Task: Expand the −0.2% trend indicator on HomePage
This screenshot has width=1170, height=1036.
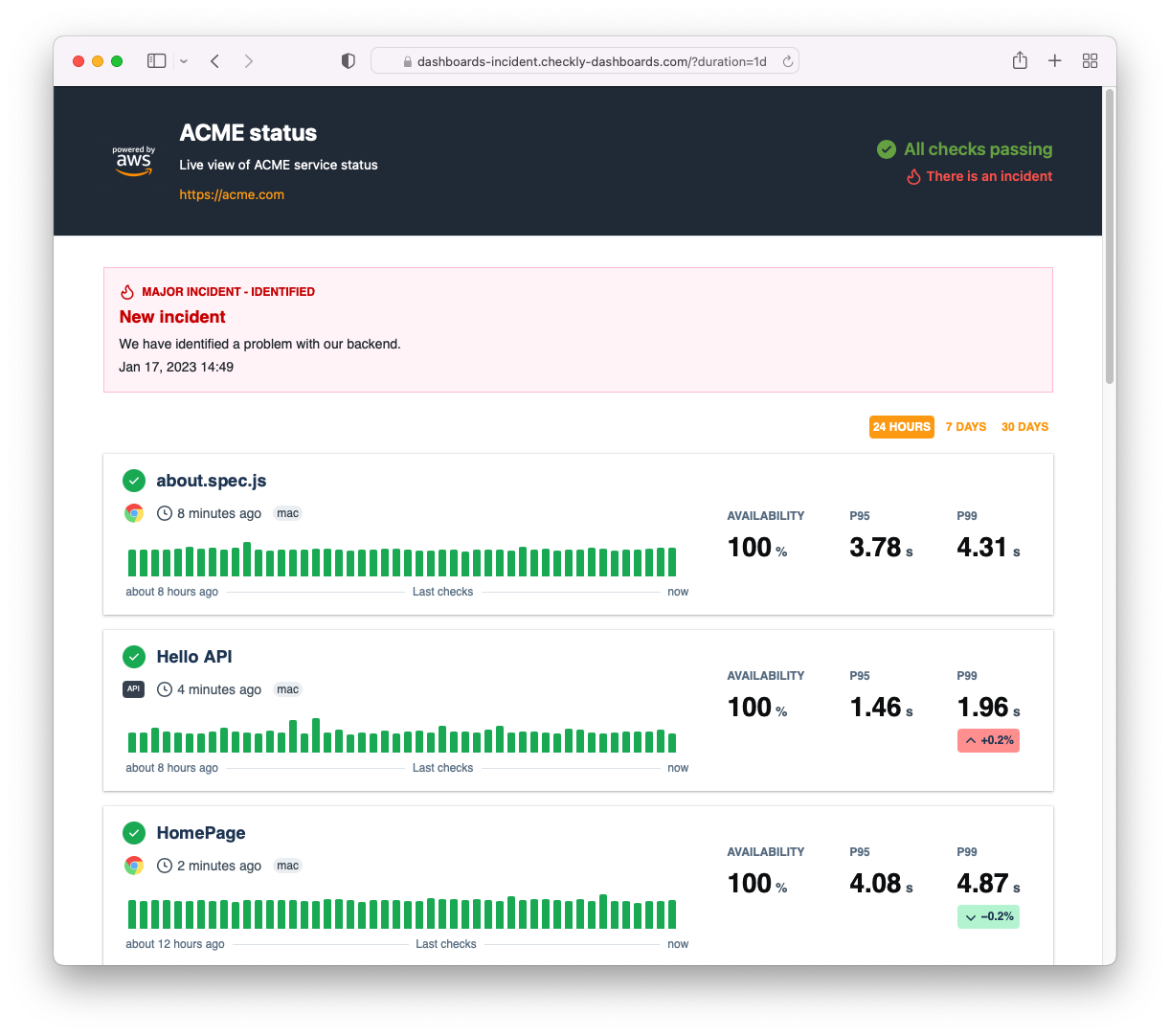Action: pyautogui.click(x=988, y=916)
